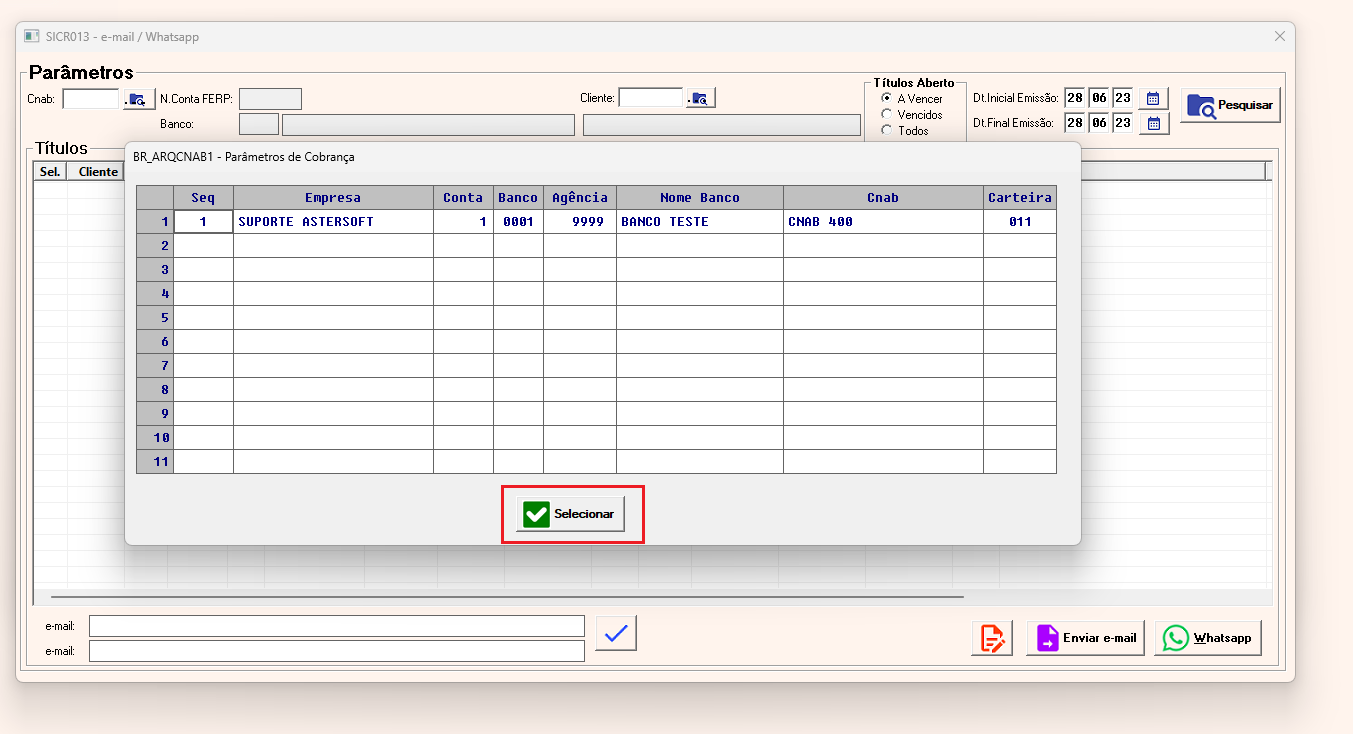
Task: Click row number 2 header
Action: tap(155, 246)
